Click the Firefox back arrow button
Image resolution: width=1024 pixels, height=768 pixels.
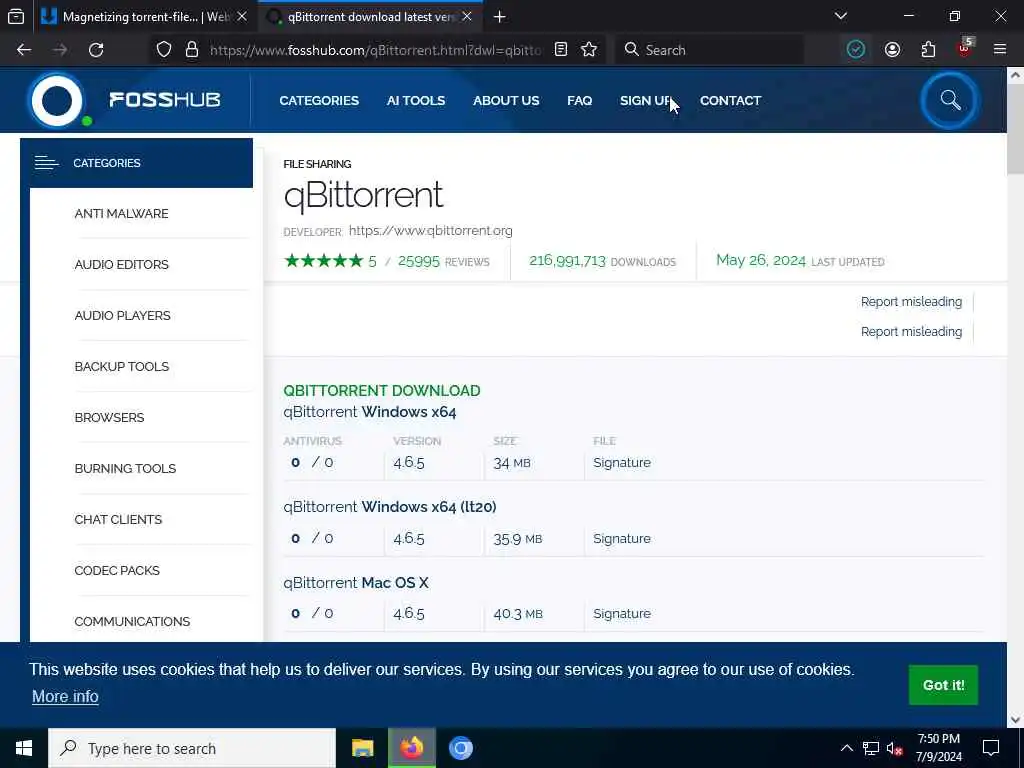click(x=24, y=50)
